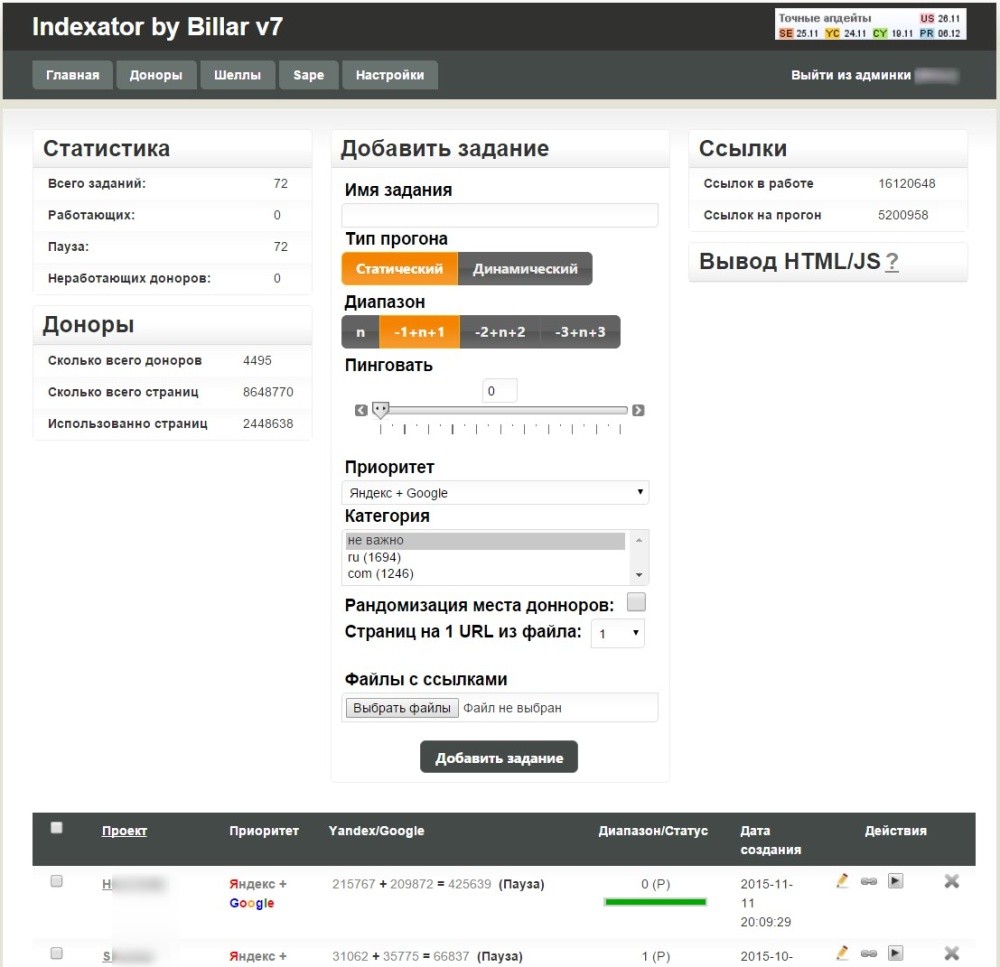Click slider left arrow under Пинговать
The width and height of the screenshot is (1000, 967).
[x=361, y=410]
